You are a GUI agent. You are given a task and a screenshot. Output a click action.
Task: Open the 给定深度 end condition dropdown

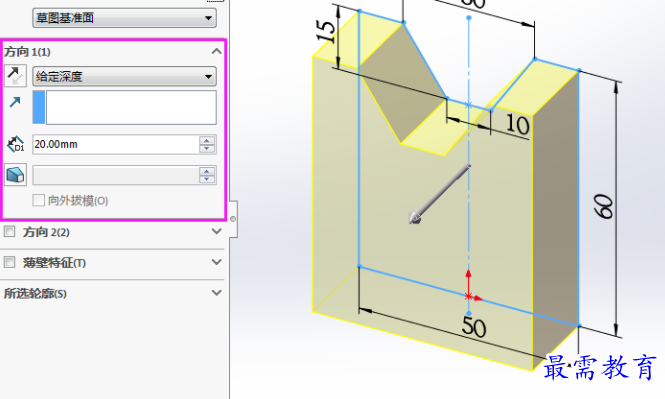[x=124, y=76]
